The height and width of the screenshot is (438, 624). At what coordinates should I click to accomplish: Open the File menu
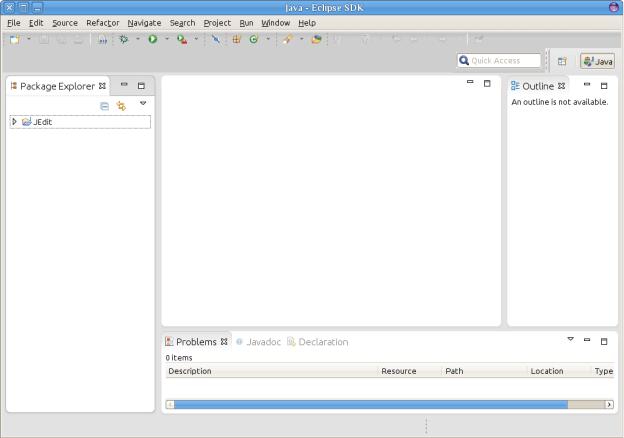pyautogui.click(x=14, y=23)
